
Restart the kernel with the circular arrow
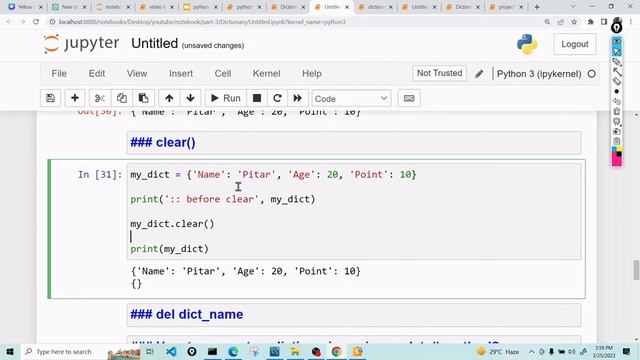pyautogui.click(x=277, y=98)
